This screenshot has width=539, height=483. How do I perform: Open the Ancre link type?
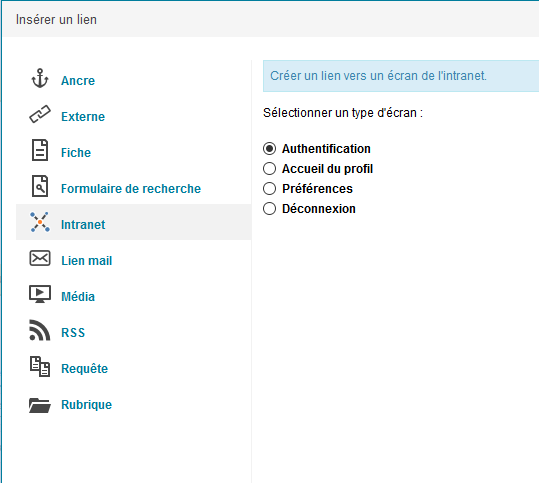coord(78,80)
